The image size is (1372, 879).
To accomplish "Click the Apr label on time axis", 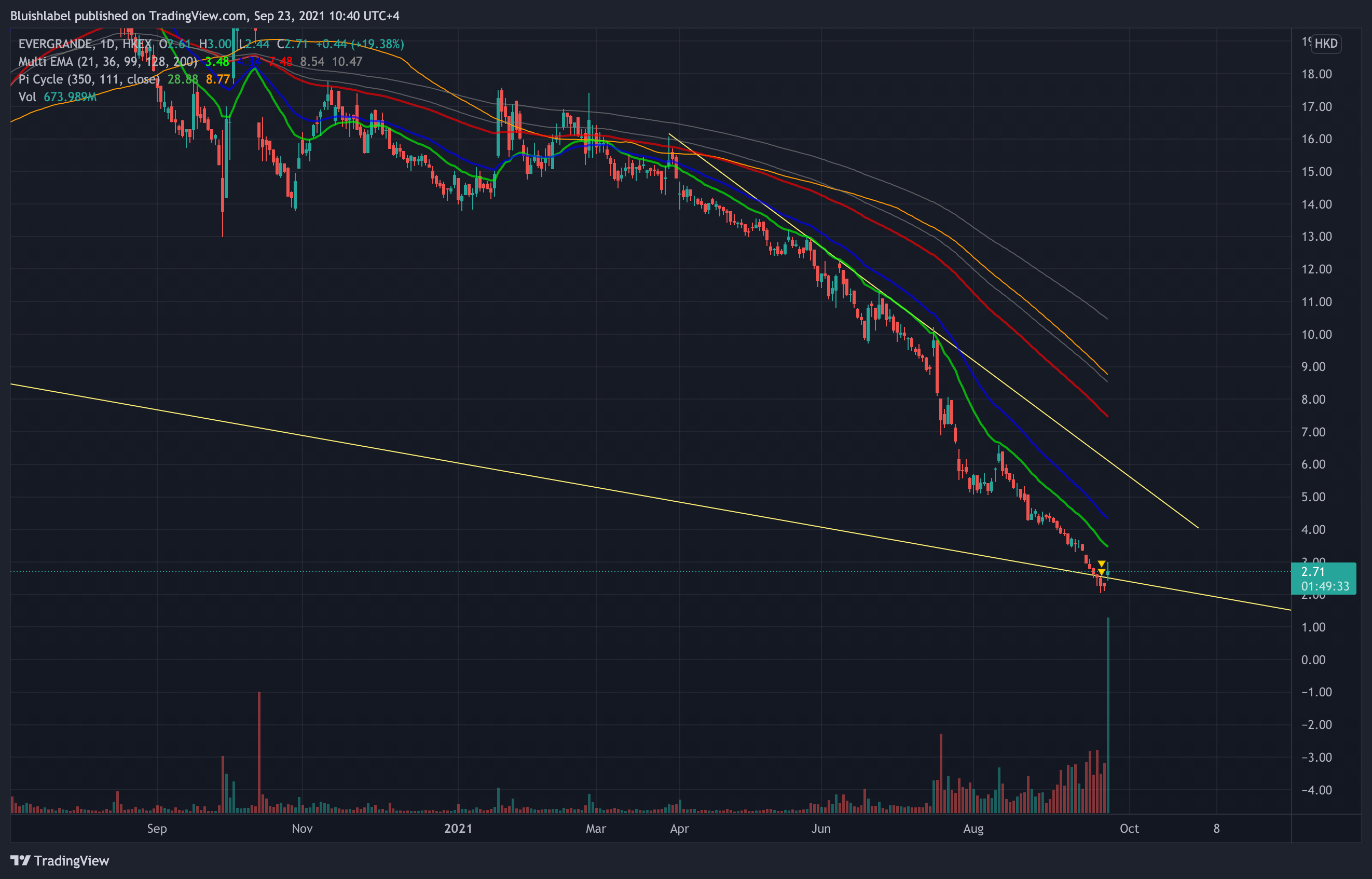I will (679, 828).
